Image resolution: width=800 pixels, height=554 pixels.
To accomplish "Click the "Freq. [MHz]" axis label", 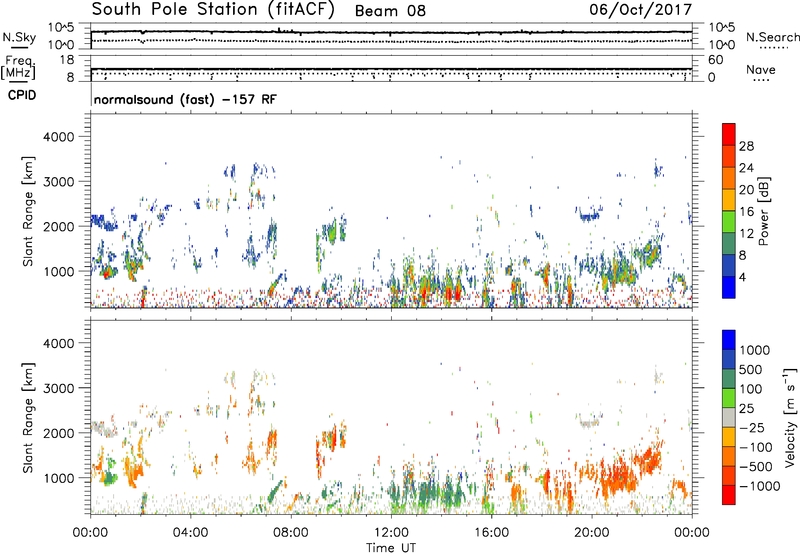I will (x=19, y=68).
